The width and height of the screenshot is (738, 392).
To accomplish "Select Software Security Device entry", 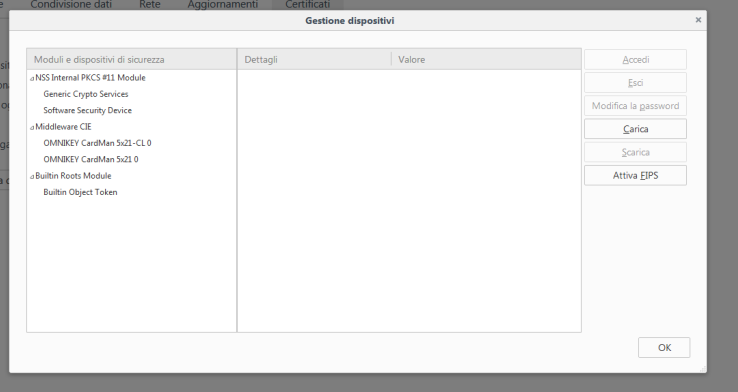I will [88, 111].
